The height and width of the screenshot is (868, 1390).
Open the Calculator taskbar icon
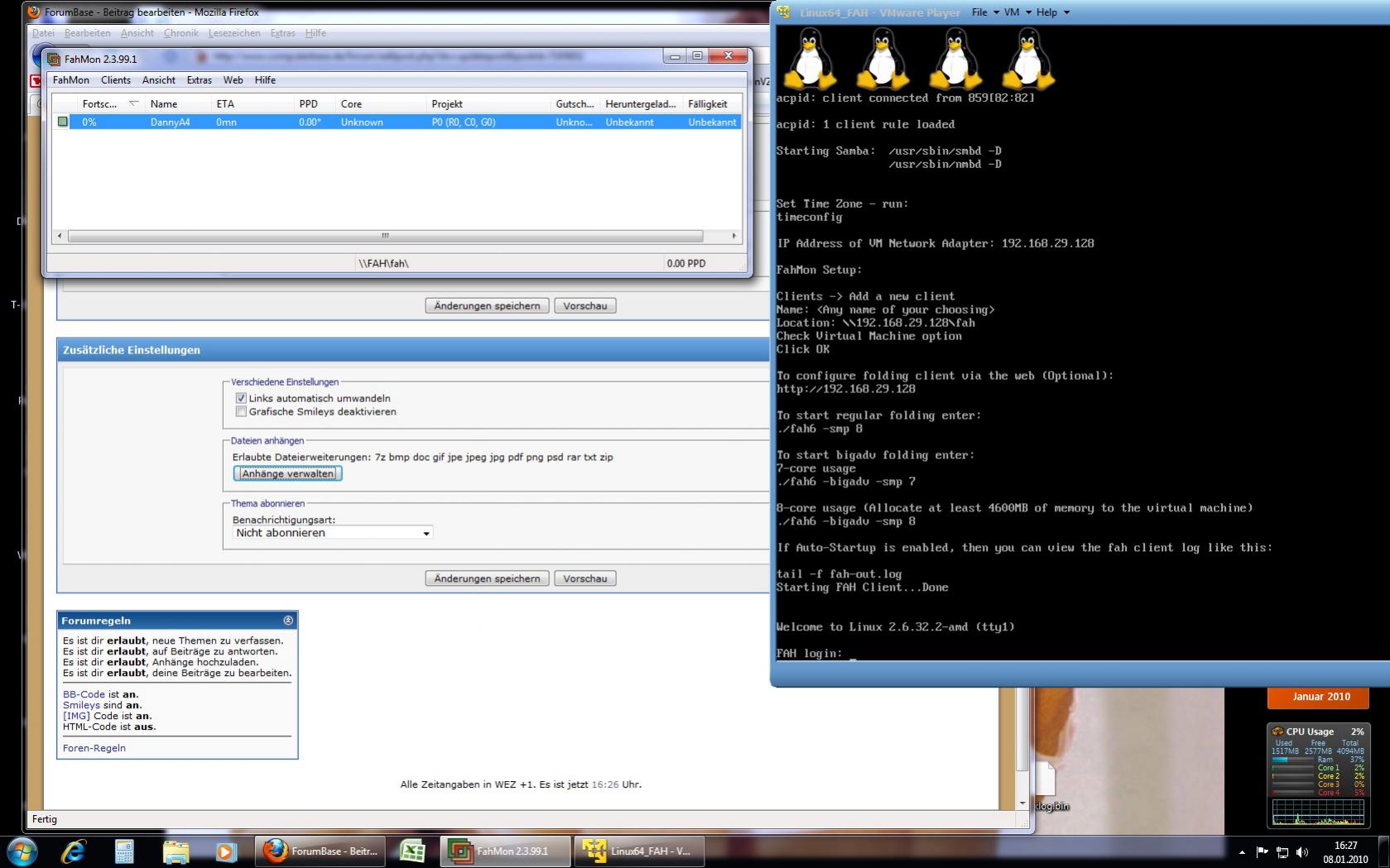(124, 851)
